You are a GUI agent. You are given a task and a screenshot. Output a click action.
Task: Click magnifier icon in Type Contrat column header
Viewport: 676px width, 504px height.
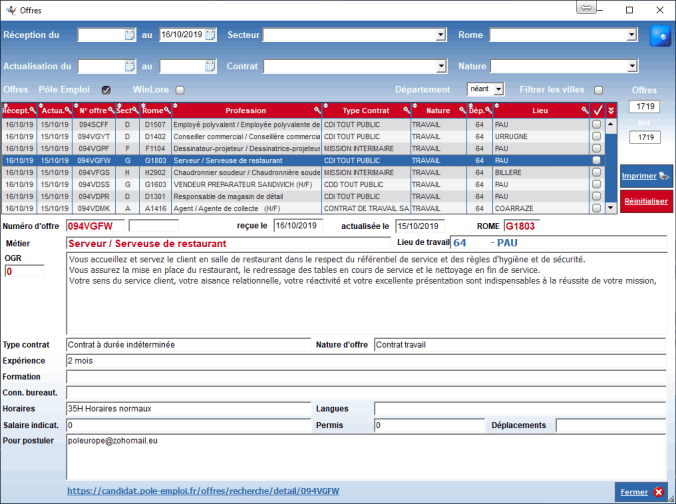click(407, 110)
